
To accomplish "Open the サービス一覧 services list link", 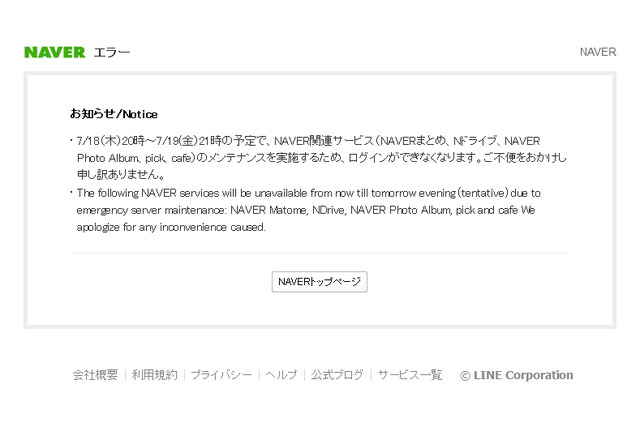I will tap(410, 375).
